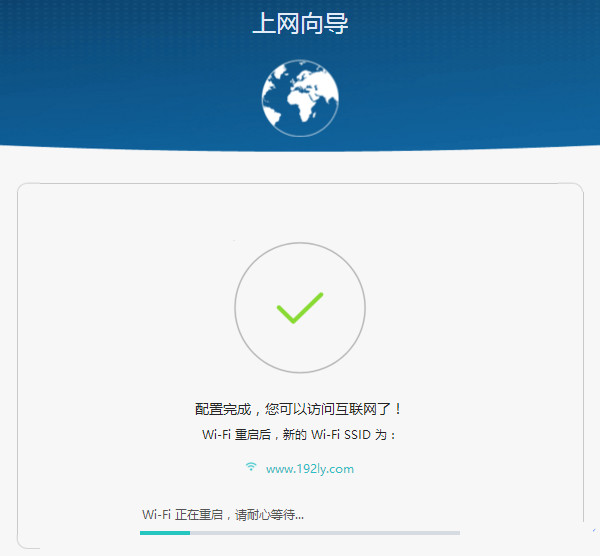
Task: Click the 上网向导 page title
Action: pyautogui.click(x=300, y=23)
